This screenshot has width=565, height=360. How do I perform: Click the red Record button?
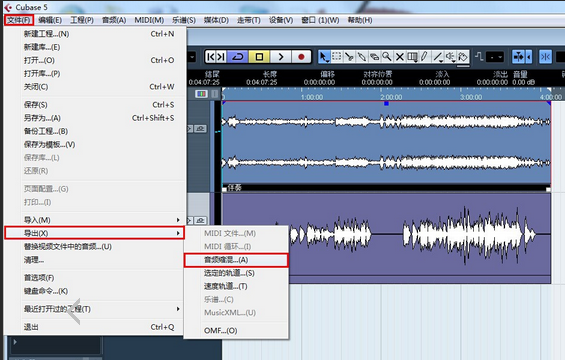[301, 57]
